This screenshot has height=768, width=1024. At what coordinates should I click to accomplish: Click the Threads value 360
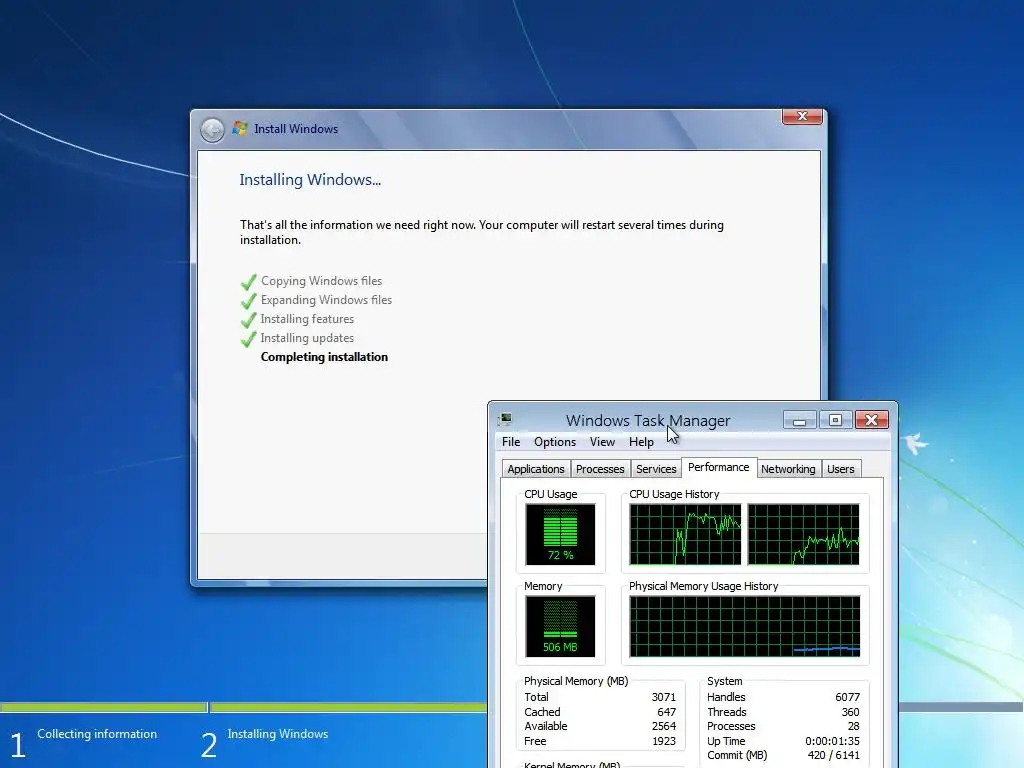[850, 712]
